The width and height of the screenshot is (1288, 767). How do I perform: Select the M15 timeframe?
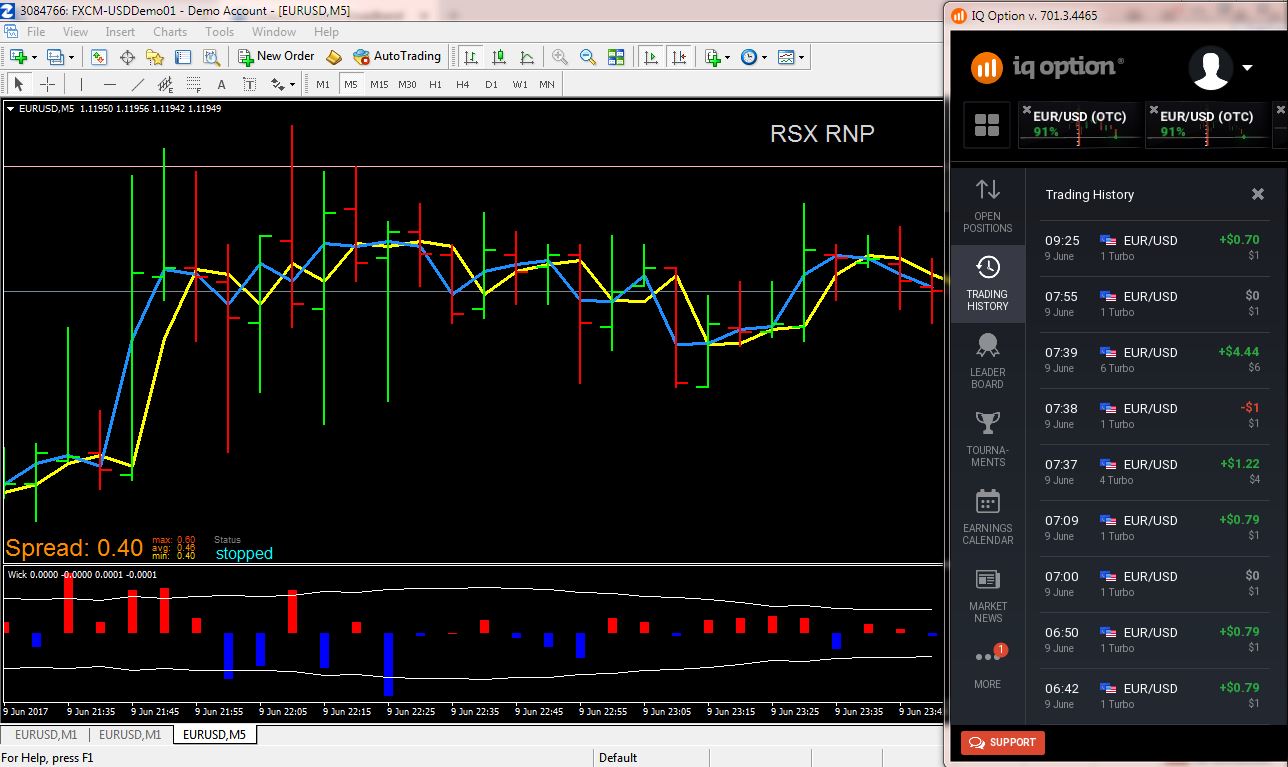pos(378,85)
